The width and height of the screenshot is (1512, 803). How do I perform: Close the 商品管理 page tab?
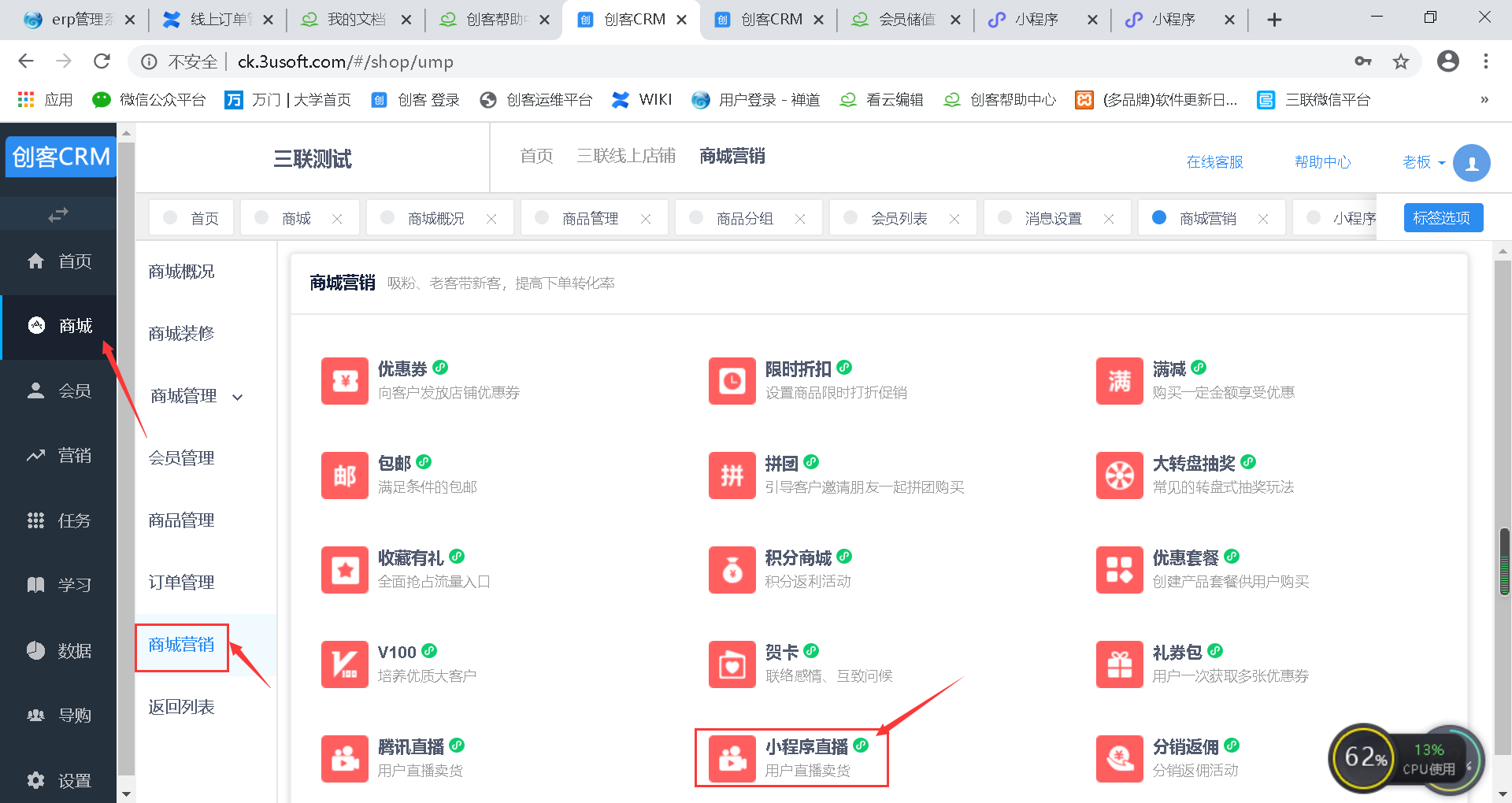tap(646, 219)
